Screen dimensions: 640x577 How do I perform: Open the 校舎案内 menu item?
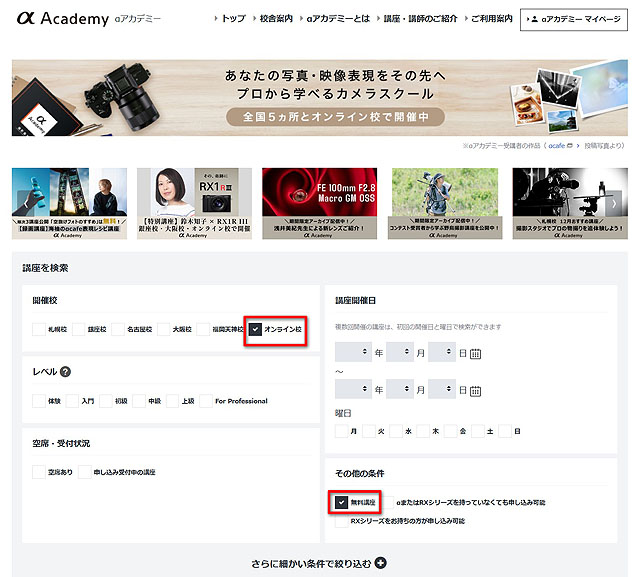click(277, 19)
